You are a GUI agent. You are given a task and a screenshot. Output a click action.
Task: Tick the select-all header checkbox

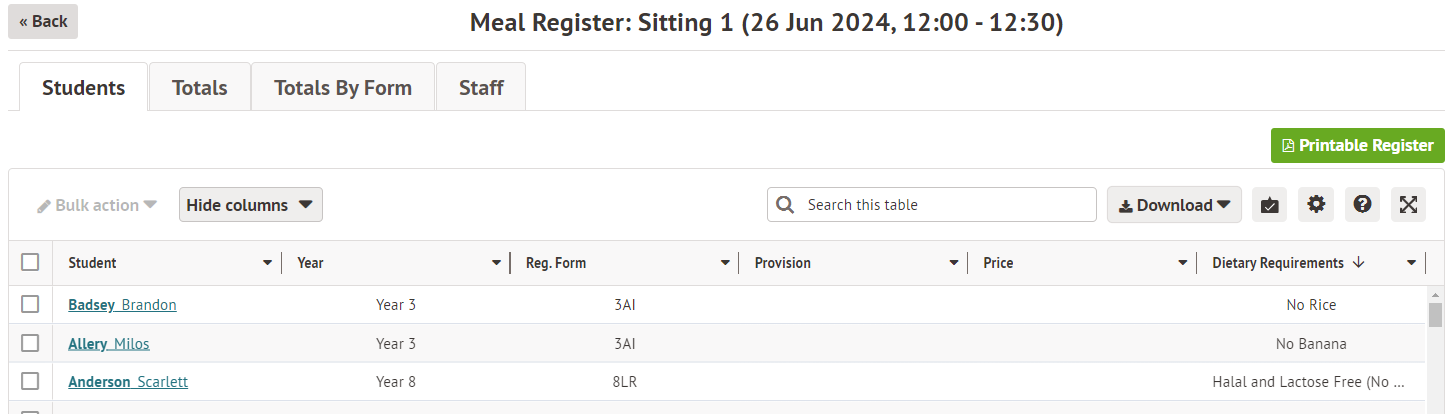[30, 262]
